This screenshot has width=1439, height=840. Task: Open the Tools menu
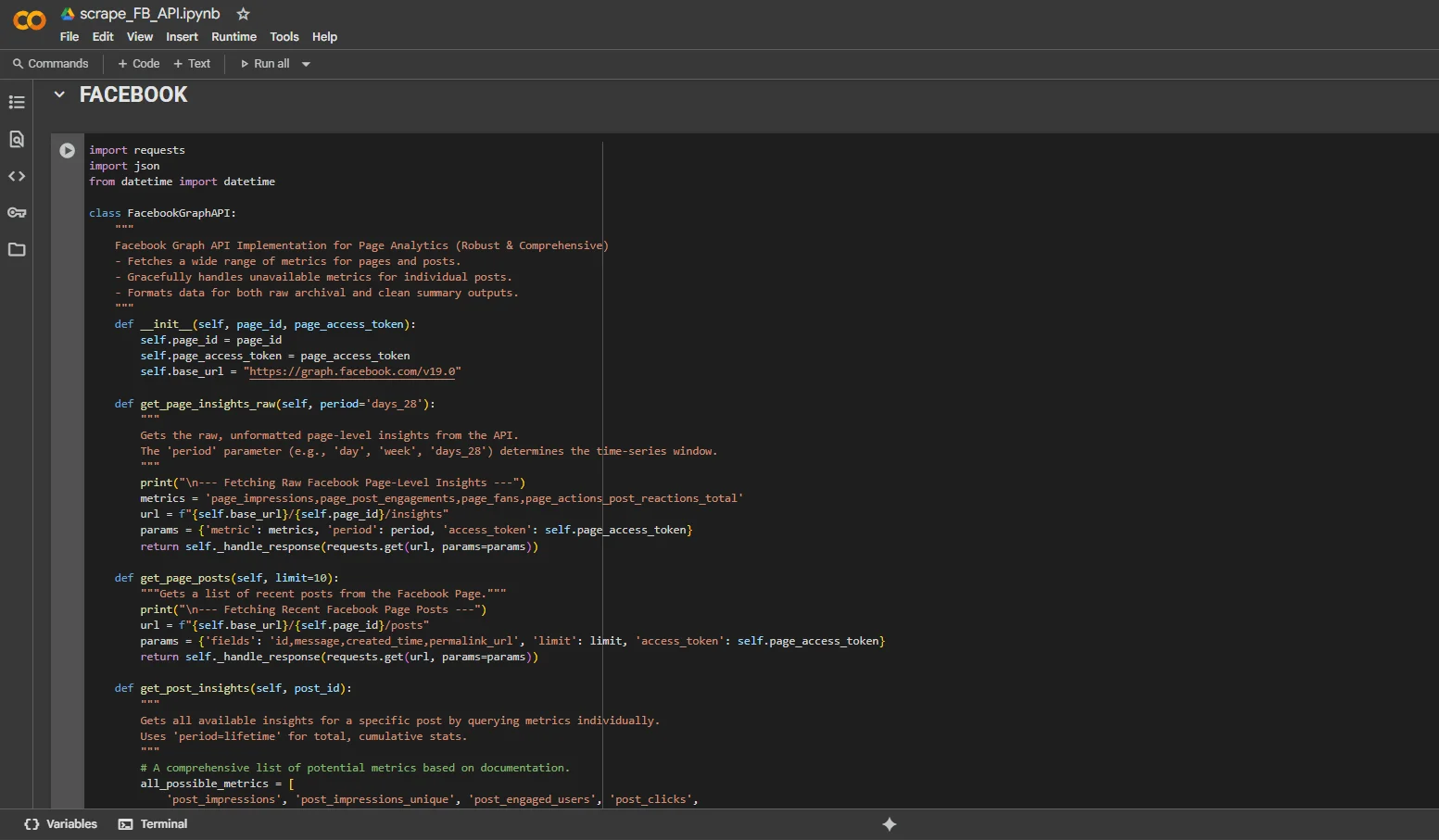coord(284,37)
